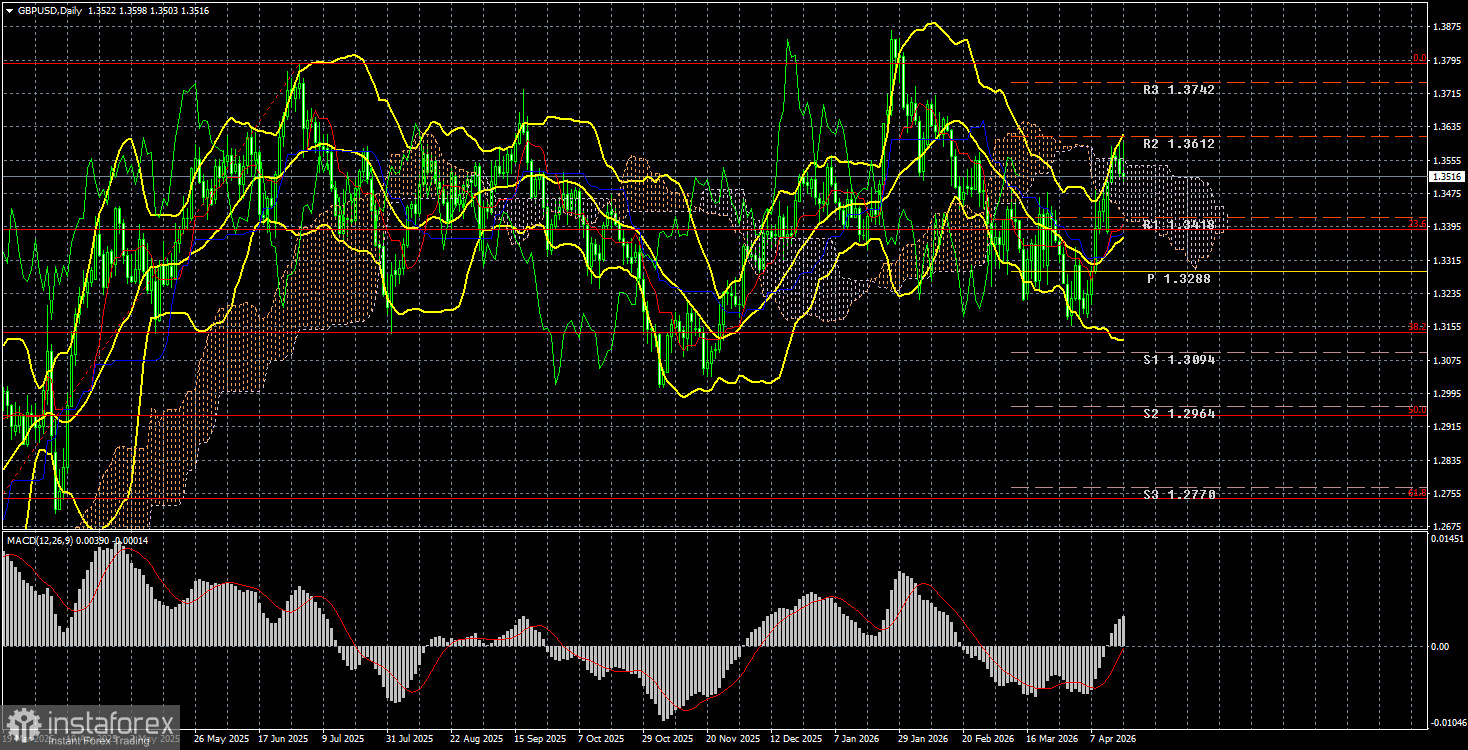Select the 38.2 Fibonacci level label
Image resolution: width=1468 pixels, height=750 pixels.
(x=1417, y=327)
